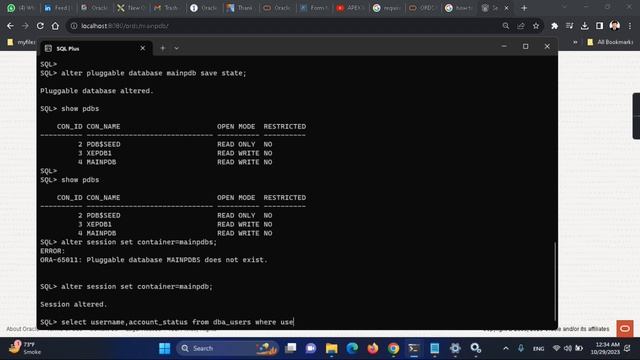Open the network Wi-Fi tray icon
640x360 pixels.
[556, 348]
